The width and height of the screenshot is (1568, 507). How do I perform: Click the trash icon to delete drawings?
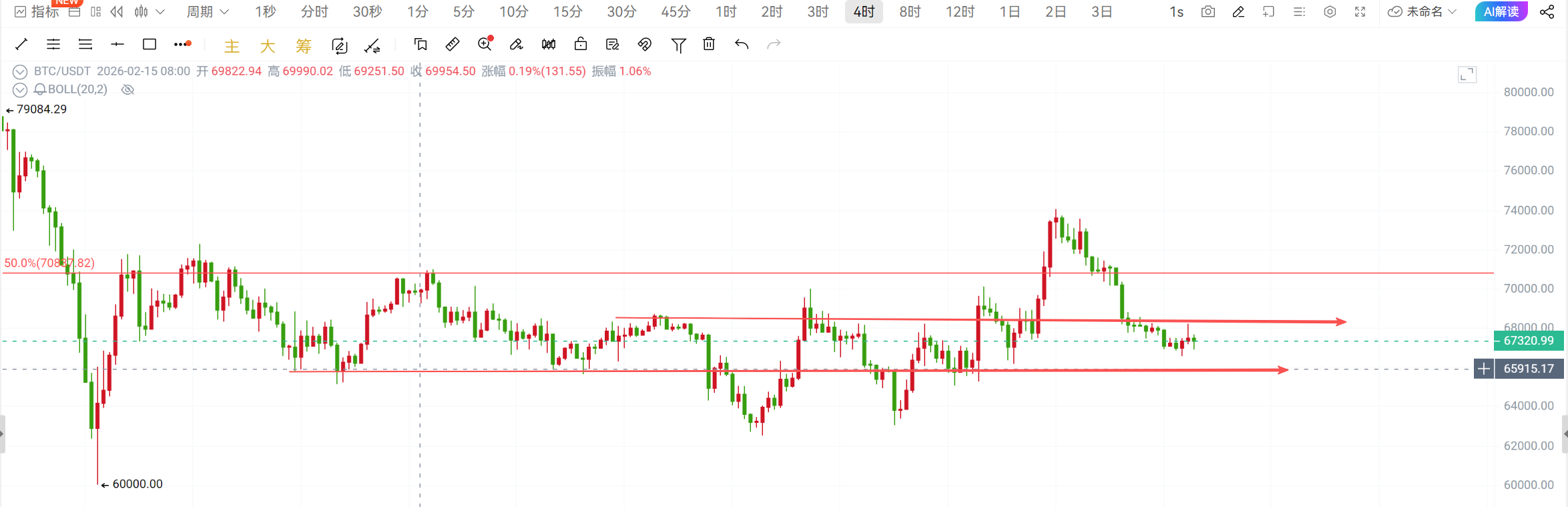pos(709,44)
